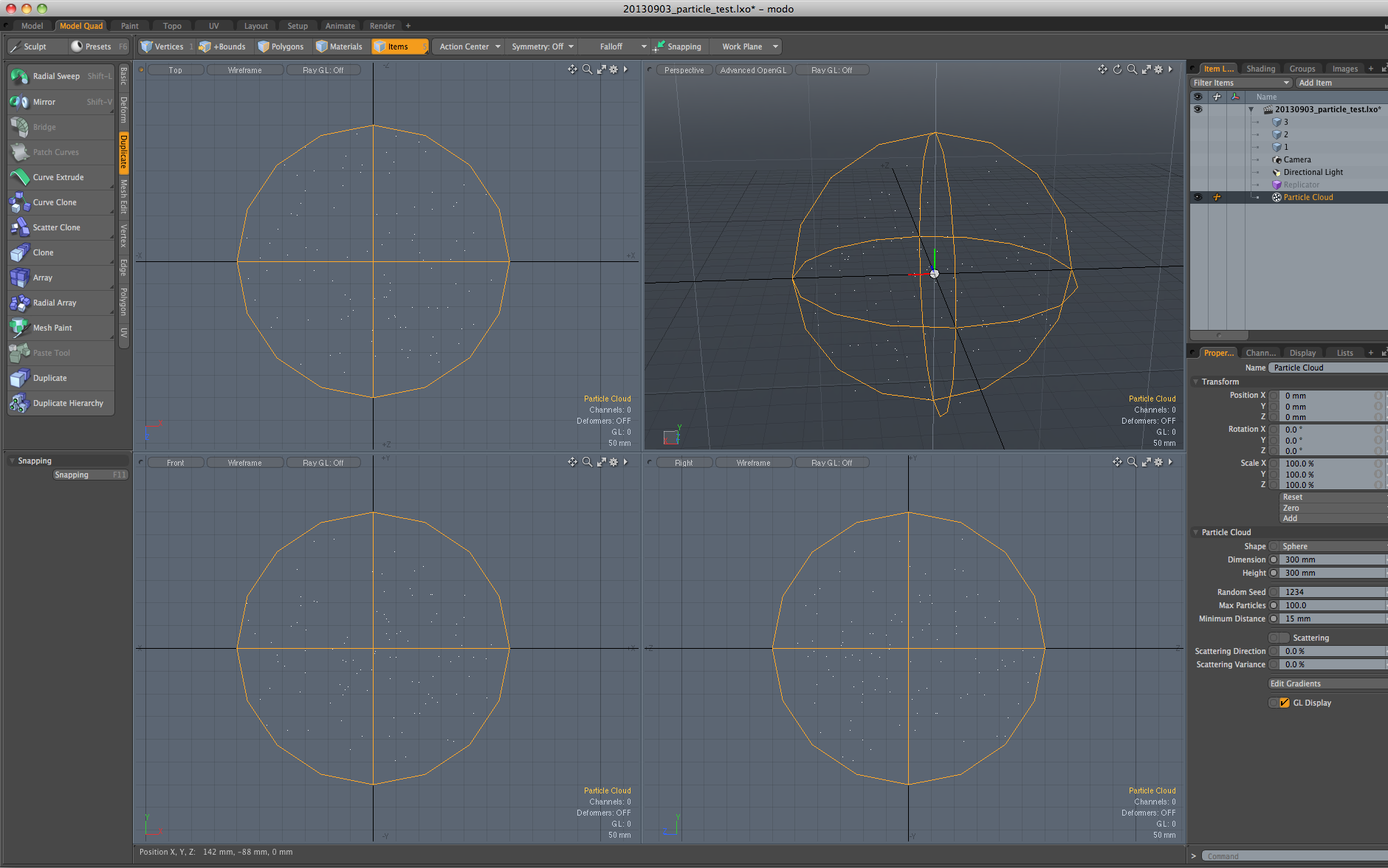Image resolution: width=1388 pixels, height=868 pixels.
Task: Choose the Array tool icon
Action: 19,278
